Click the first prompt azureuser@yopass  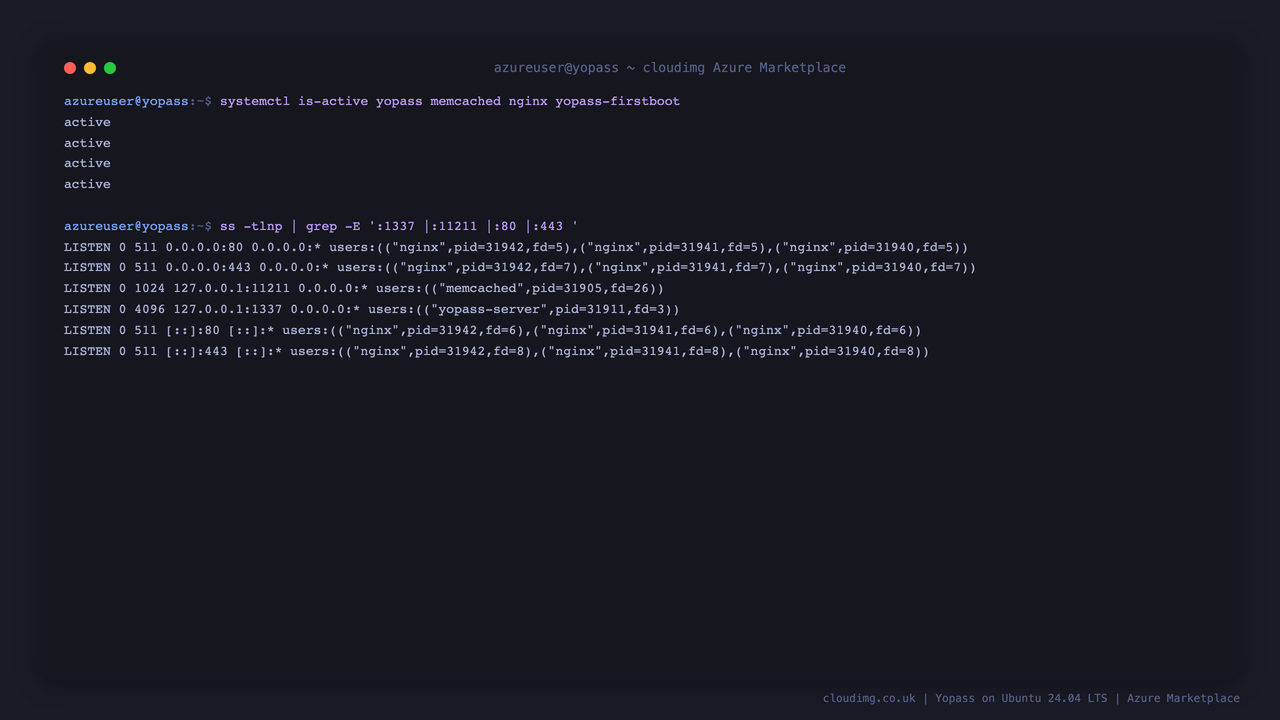tap(126, 101)
